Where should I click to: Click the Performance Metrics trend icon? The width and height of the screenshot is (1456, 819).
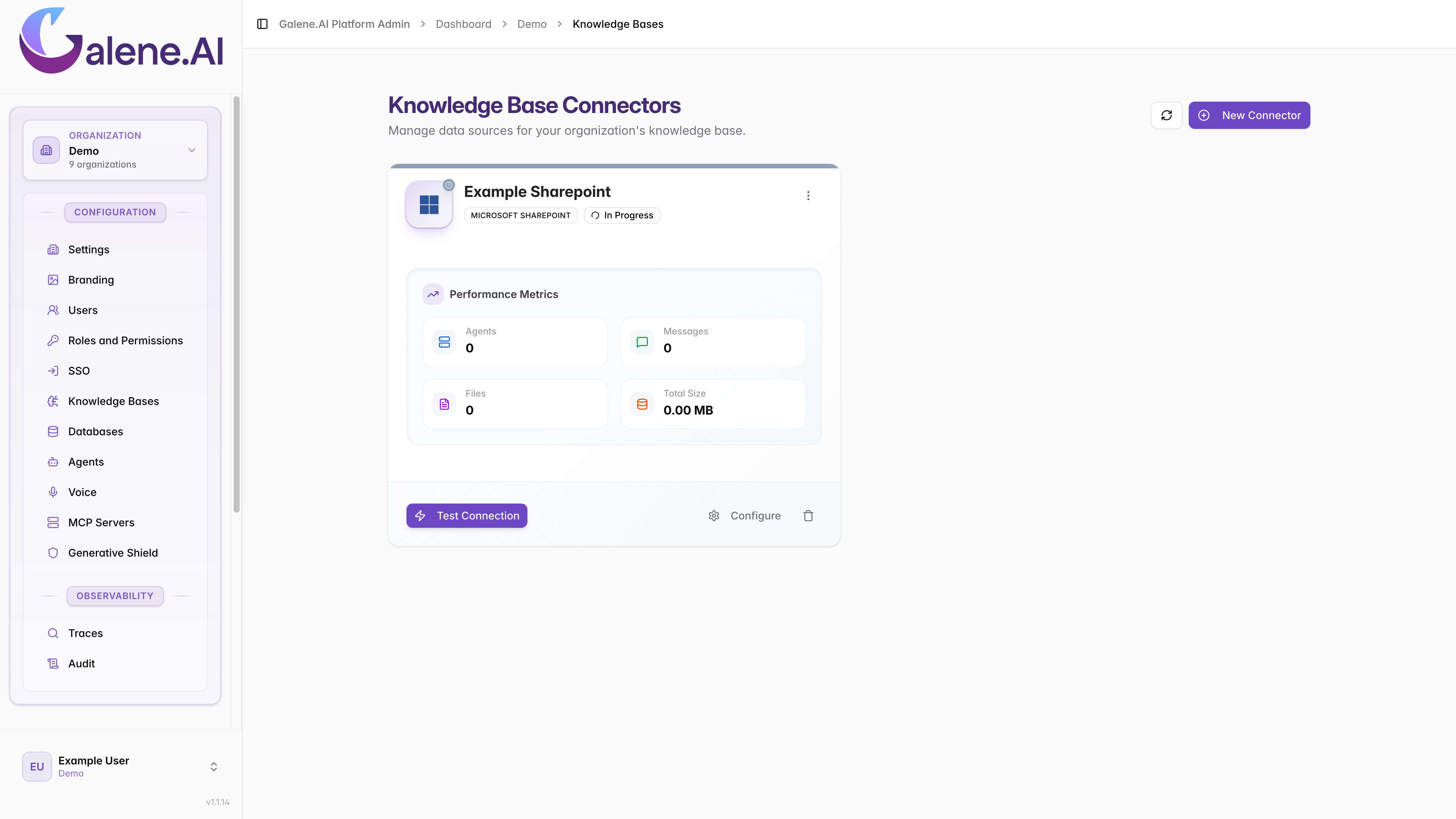433,294
